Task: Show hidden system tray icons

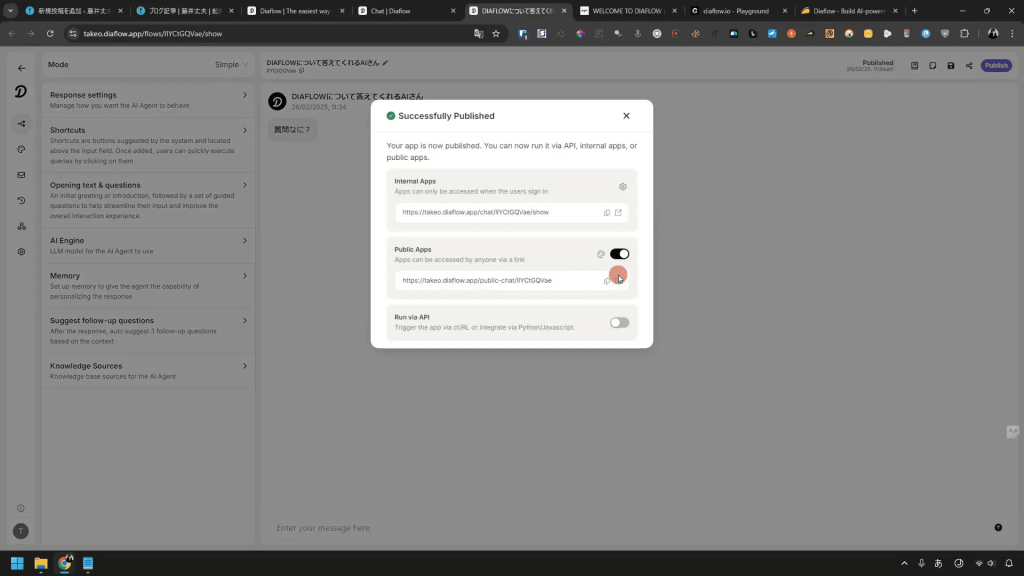Action: pyautogui.click(x=904, y=563)
